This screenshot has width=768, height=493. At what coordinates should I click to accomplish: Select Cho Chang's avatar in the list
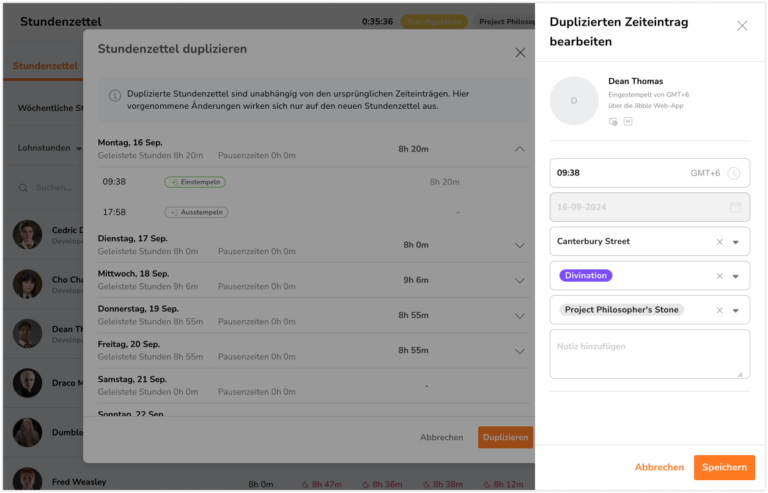tap(27, 284)
